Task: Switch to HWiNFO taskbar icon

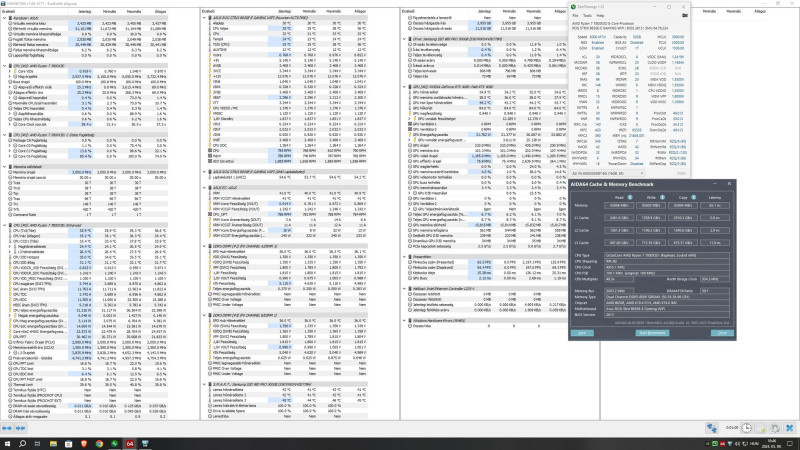Action: coord(145,444)
